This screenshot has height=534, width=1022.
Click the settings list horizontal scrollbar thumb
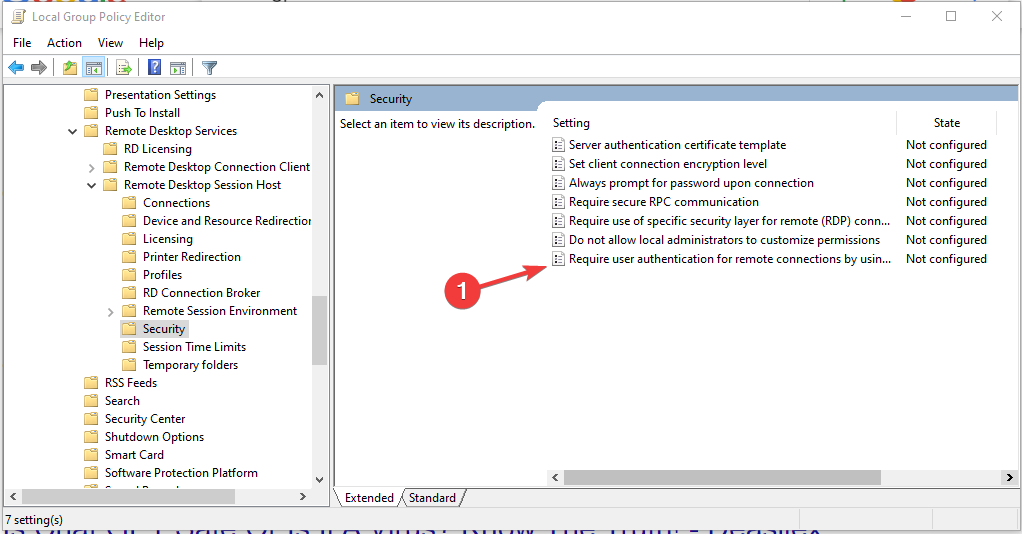[x=722, y=478]
